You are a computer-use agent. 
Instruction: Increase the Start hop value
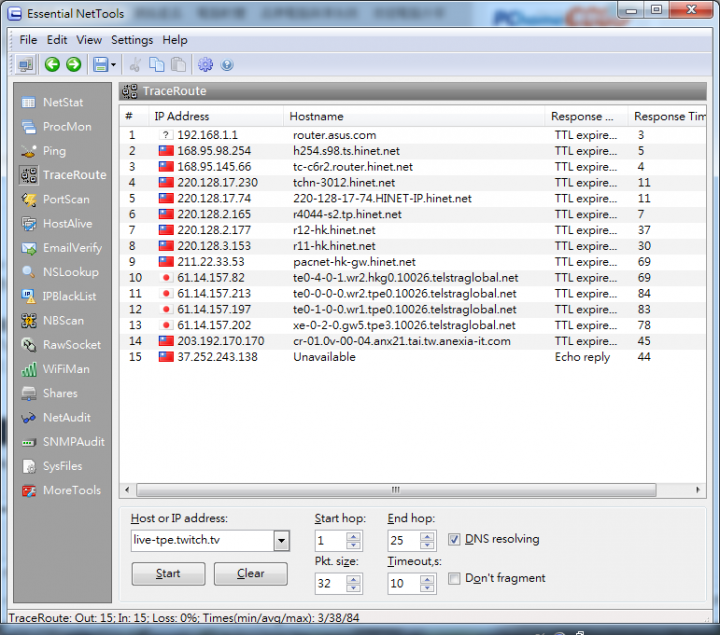coord(353,536)
